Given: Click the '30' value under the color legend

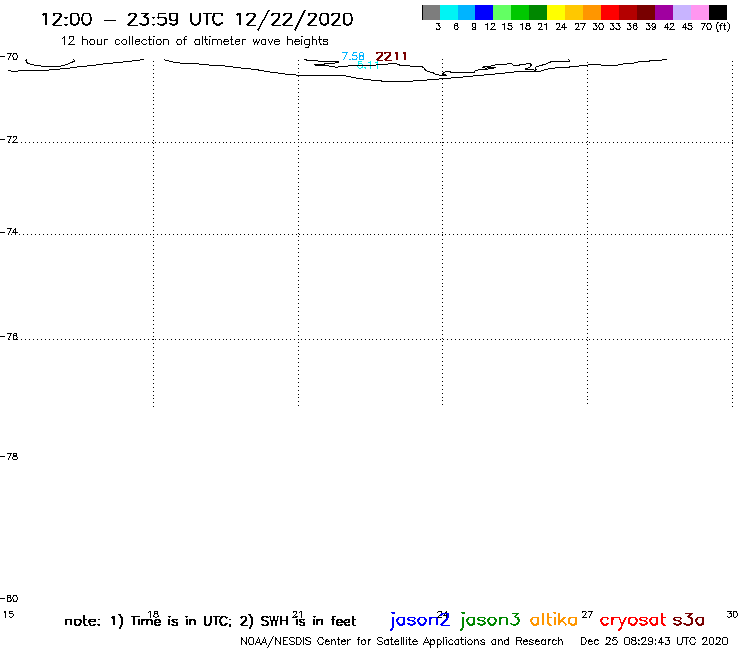Looking at the screenshot, I should click(x=598, y=27).
